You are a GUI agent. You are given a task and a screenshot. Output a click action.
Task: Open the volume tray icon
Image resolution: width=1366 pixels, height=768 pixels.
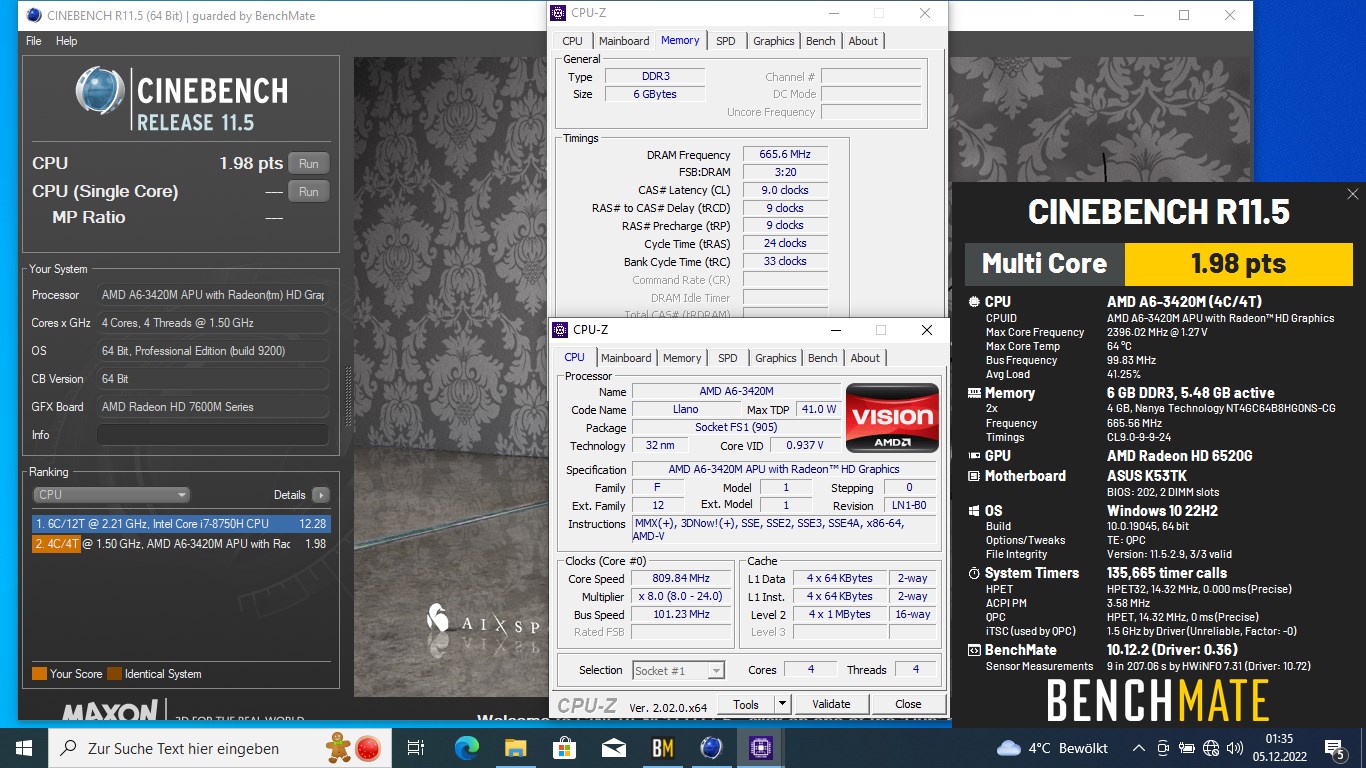pyautogui.click(x=1235, y=748)
